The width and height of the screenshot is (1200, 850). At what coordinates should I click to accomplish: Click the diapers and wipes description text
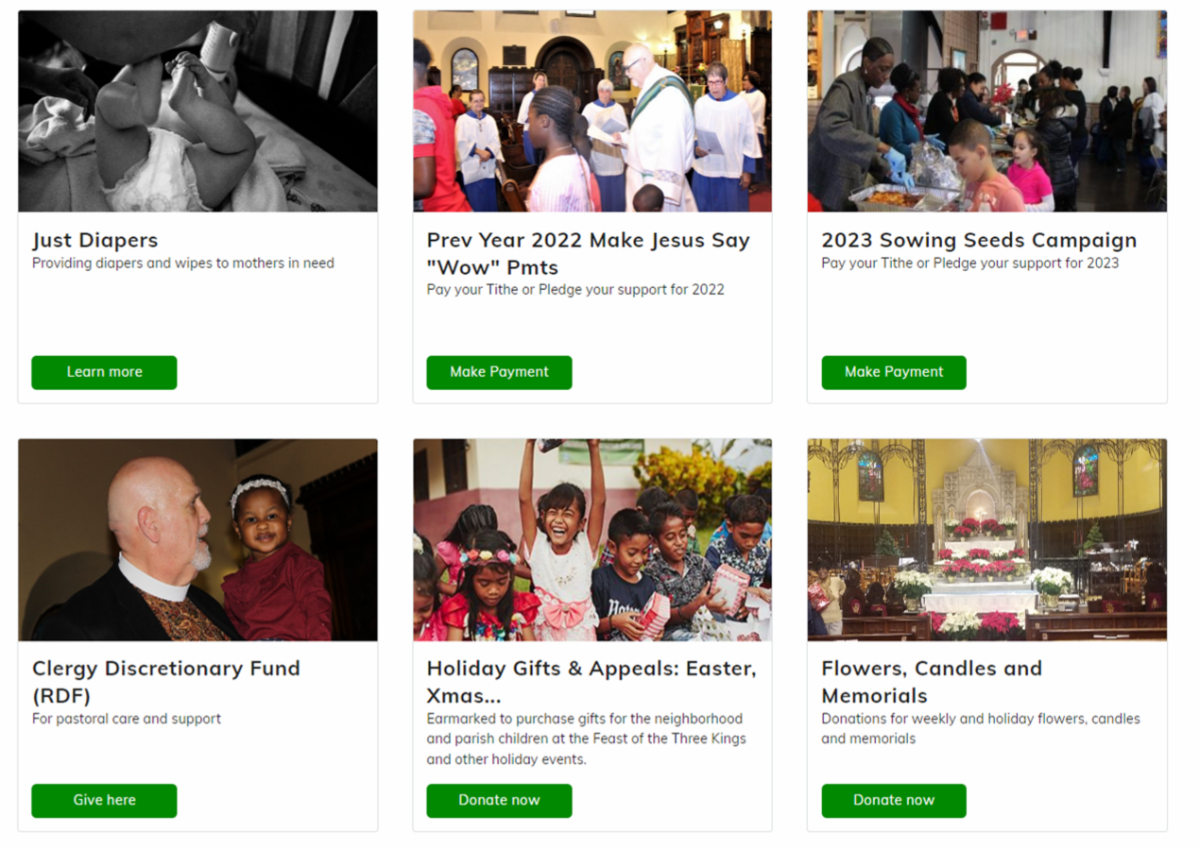pyautogui.click(x=183, y=263)
